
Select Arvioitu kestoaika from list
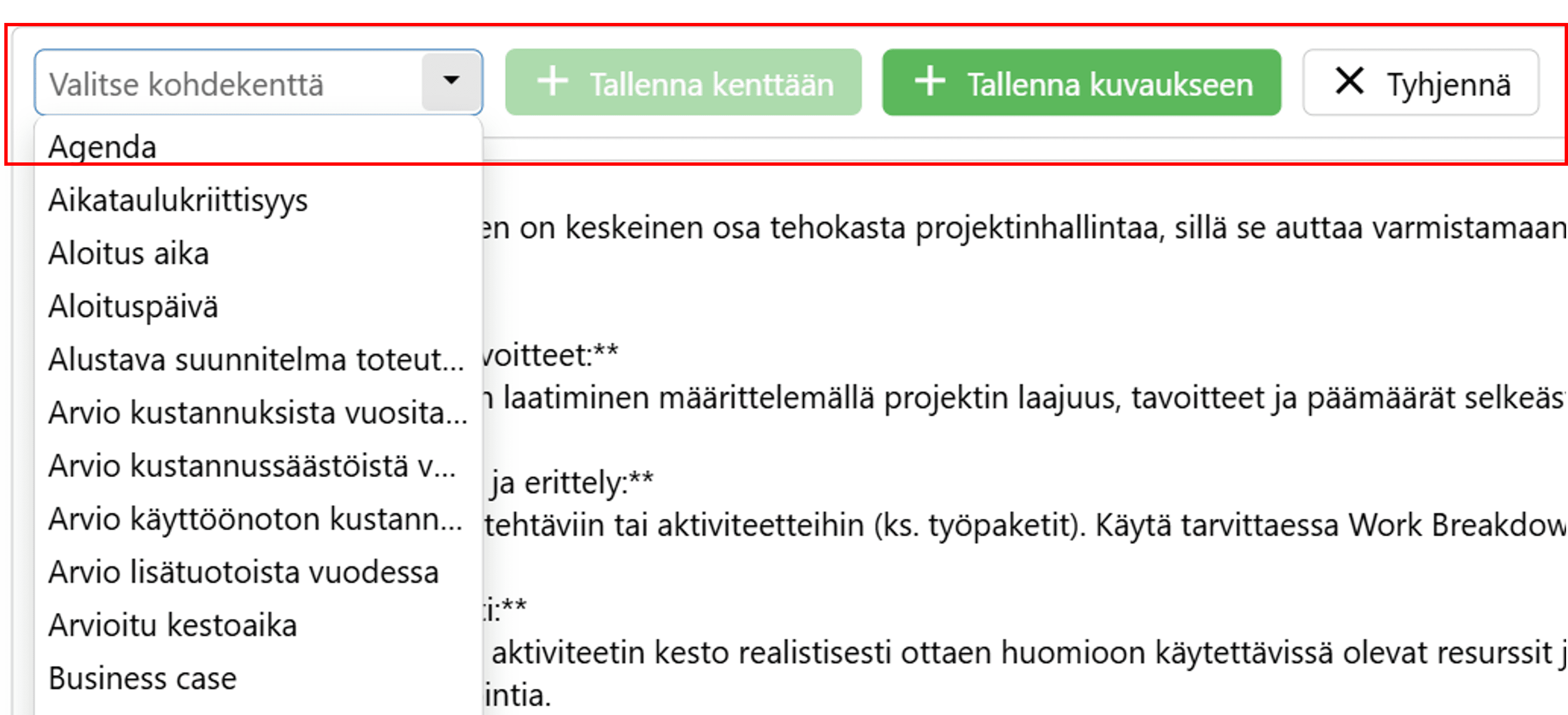pos(173,625)
